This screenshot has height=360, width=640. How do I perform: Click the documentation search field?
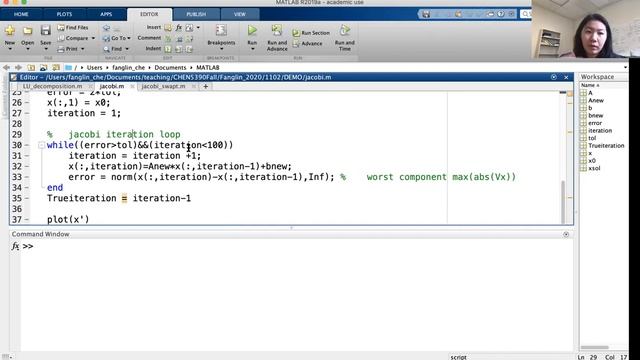[x=526, y=14]
